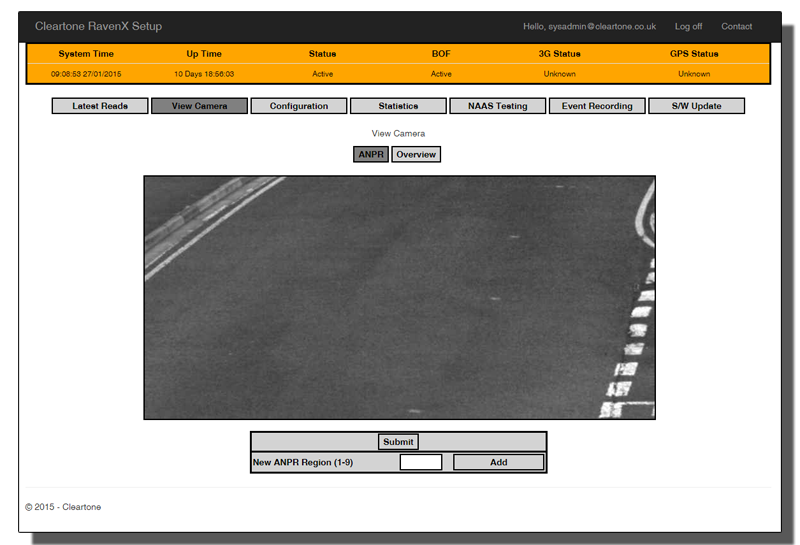Image resolution: width=800 pixels, height=545 pixels.
Task: Click on the ANPR camera image
Action: click(399, 298)
